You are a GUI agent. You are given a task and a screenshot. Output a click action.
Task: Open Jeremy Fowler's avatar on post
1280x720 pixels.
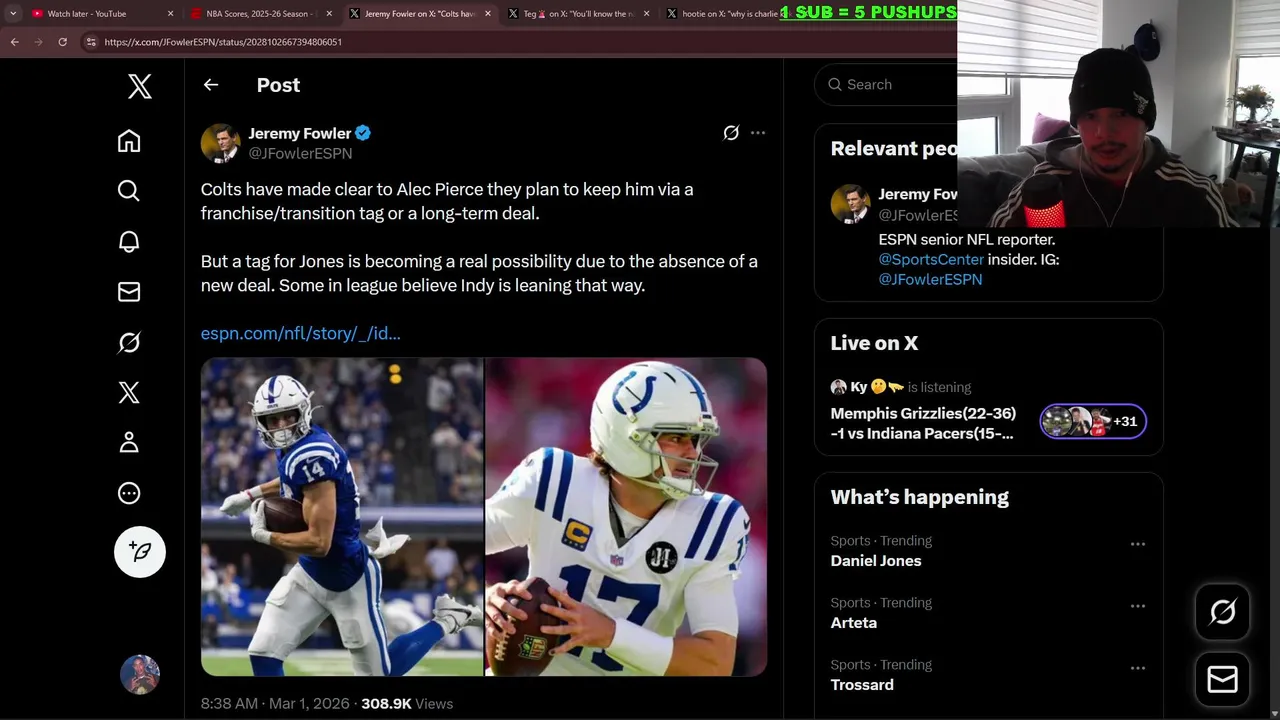[x=221, y=143]
